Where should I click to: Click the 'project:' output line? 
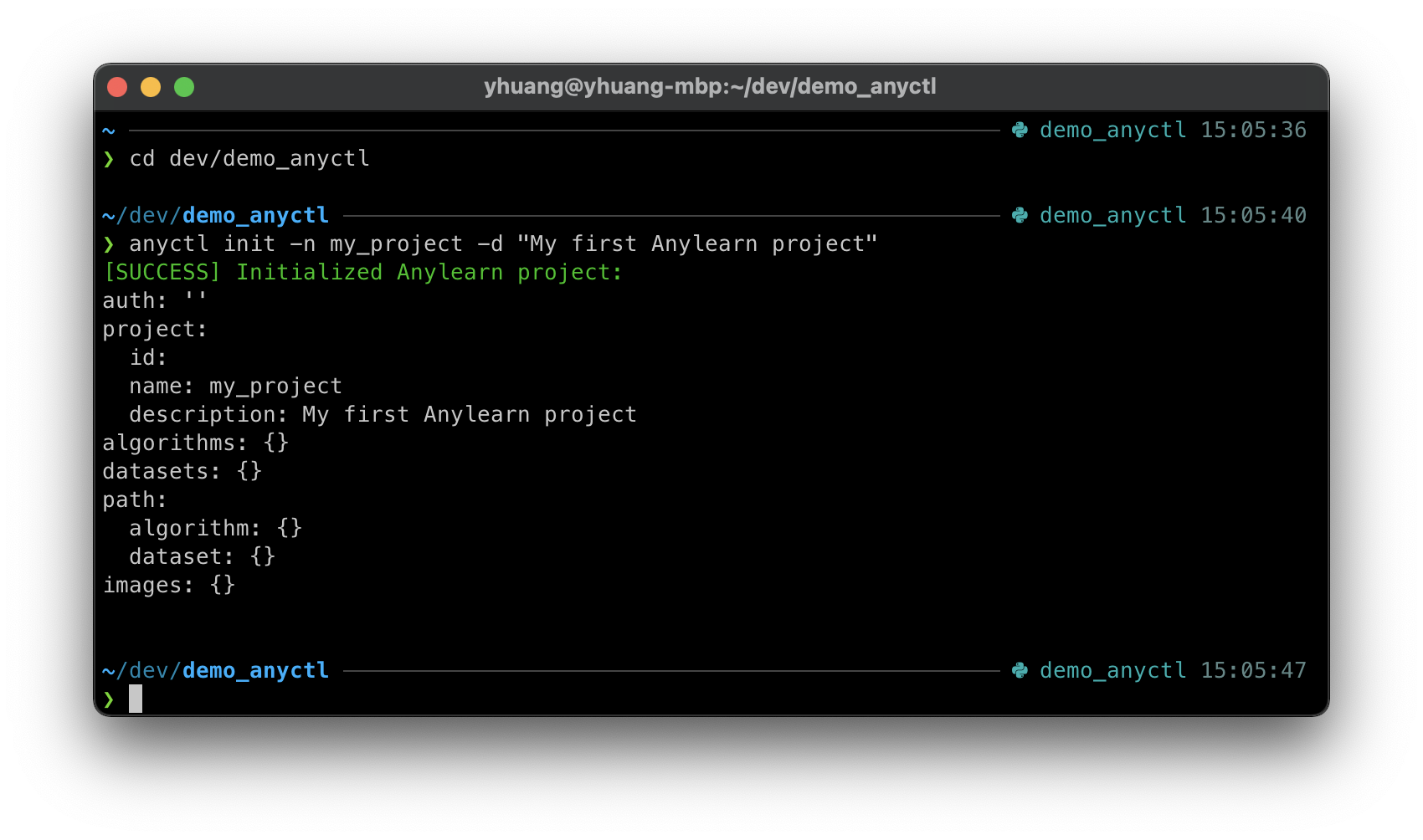tap(155, 330)
